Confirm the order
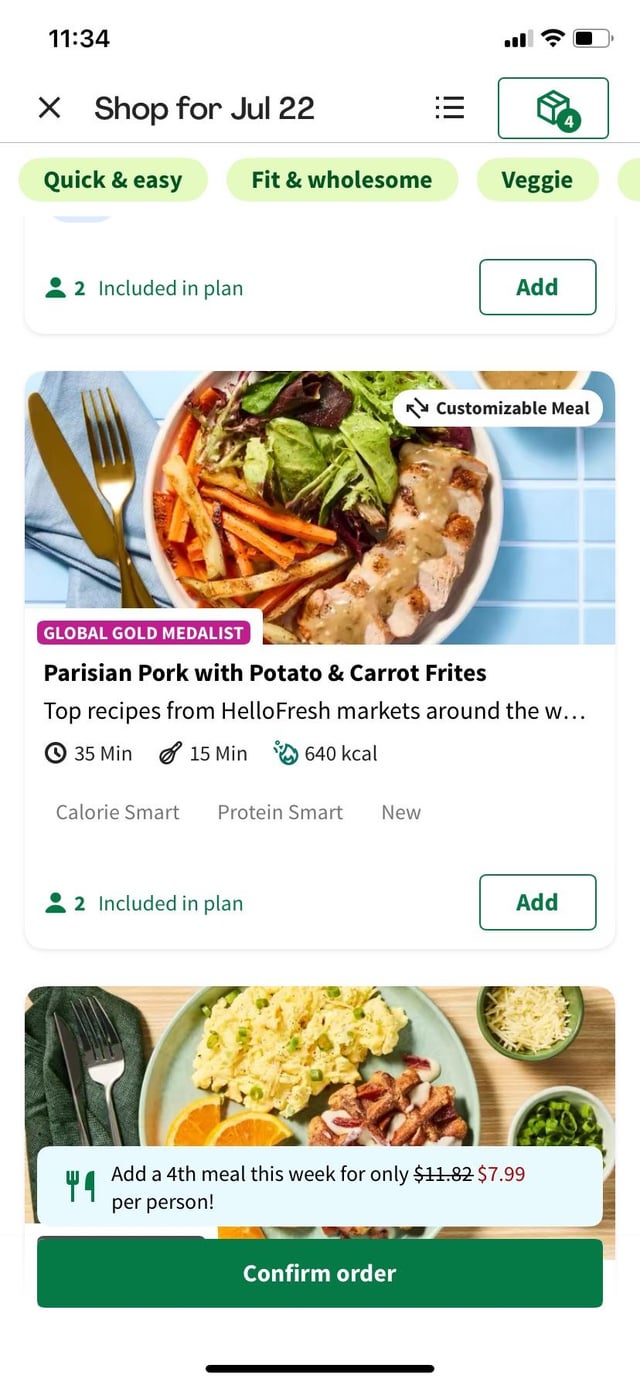 point(320,1273)
